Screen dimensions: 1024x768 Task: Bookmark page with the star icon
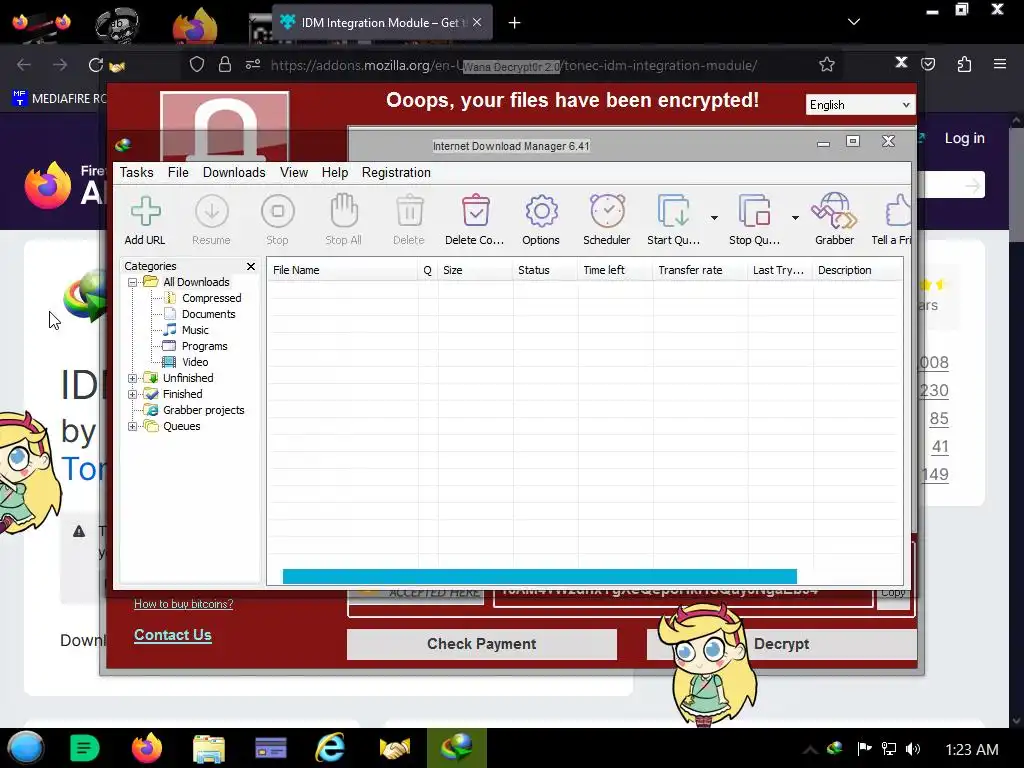click(827, 65)
